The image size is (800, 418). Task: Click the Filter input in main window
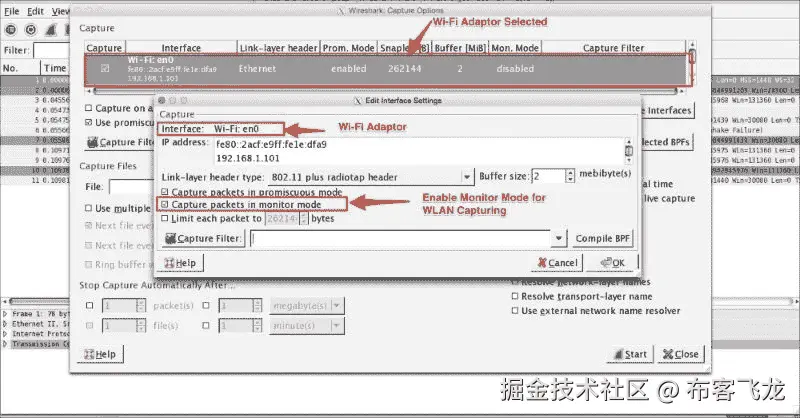point(51,50)
